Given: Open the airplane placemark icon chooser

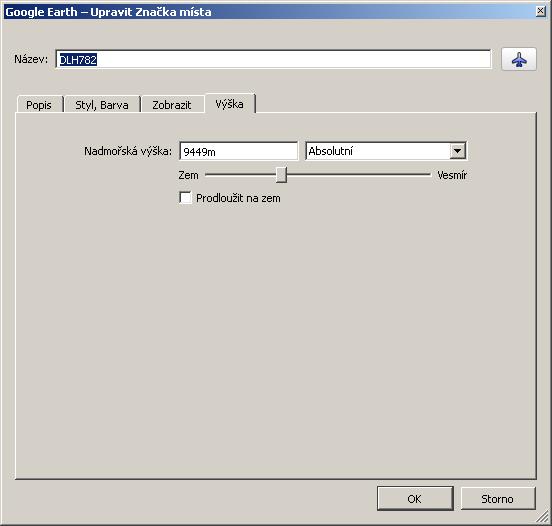Looking at the screenshot, I should (x=519, y=59).
